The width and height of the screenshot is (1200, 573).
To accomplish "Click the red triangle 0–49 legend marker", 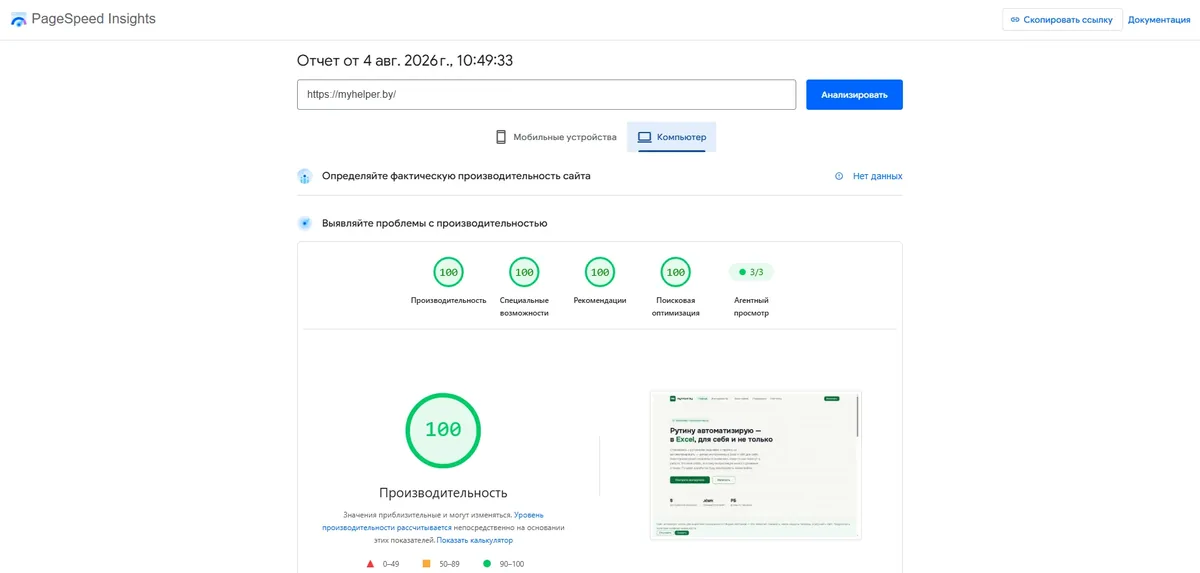I will pyautogui.click(x=371, y=564).
